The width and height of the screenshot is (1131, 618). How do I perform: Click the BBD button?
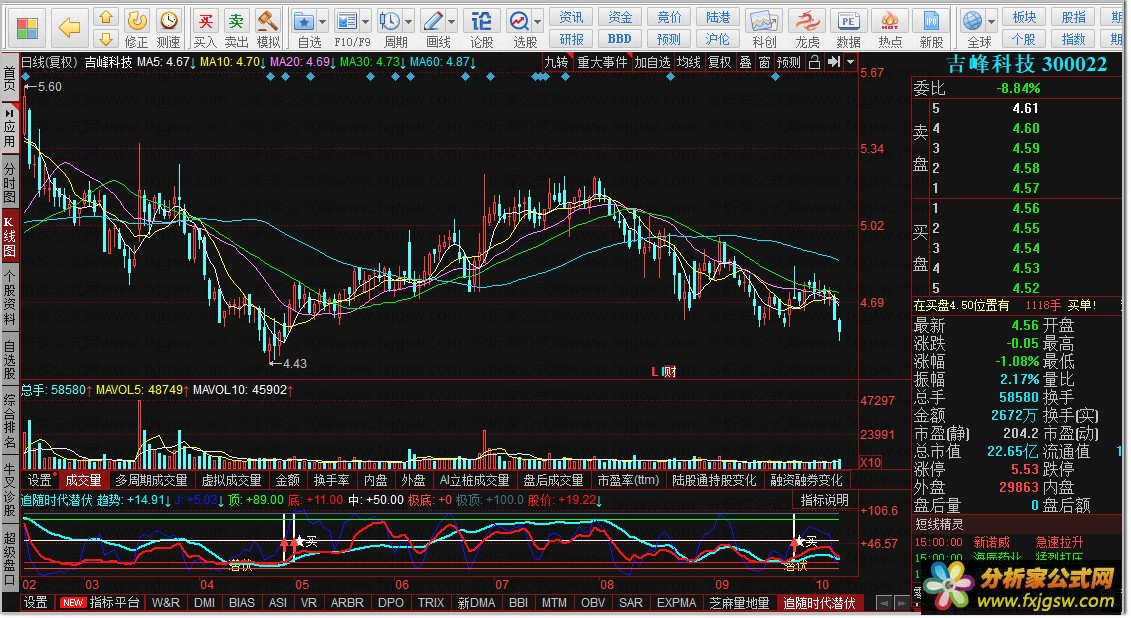coord(619,39)
